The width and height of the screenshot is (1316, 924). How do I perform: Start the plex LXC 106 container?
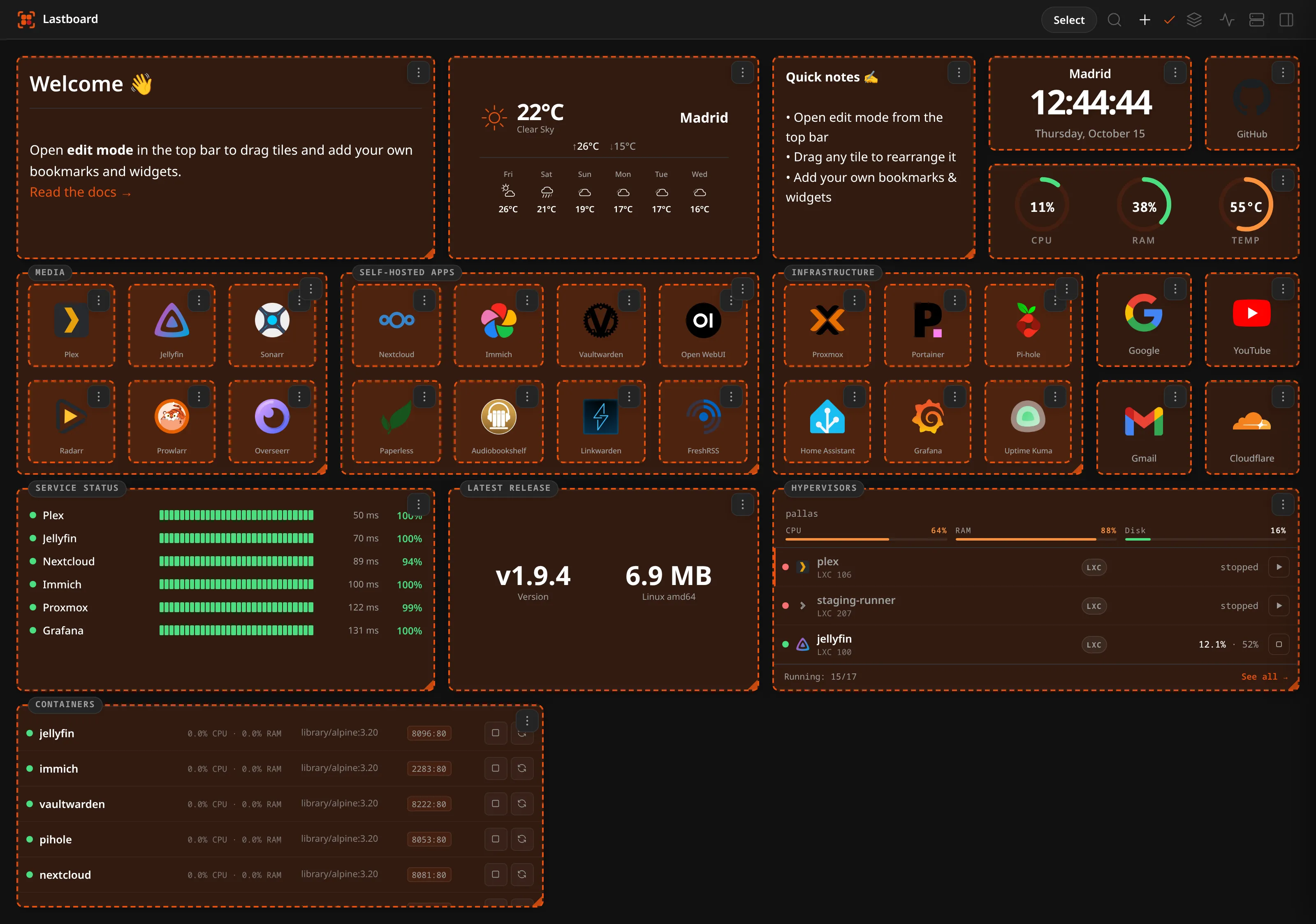[x=1279, y=567]
